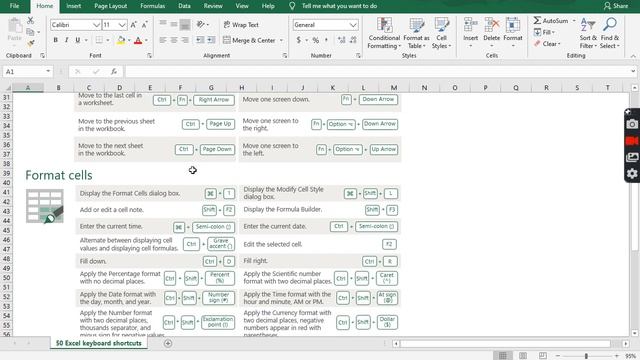Click the Copy icon in Clipboard
Viewport: 640px width, 360px height.
coord(30,32)
